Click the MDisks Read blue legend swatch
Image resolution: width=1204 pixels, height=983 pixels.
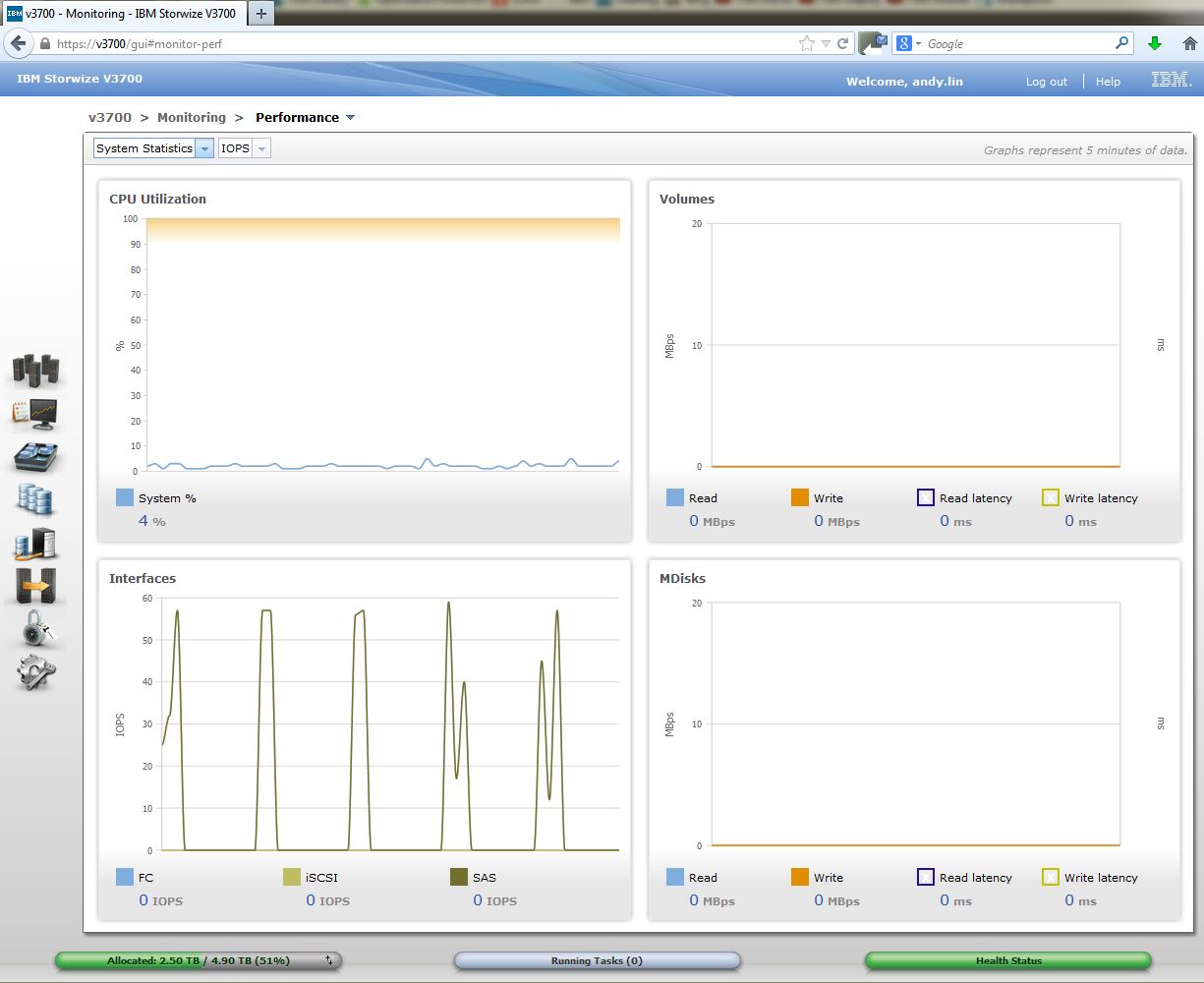point(674,877)
